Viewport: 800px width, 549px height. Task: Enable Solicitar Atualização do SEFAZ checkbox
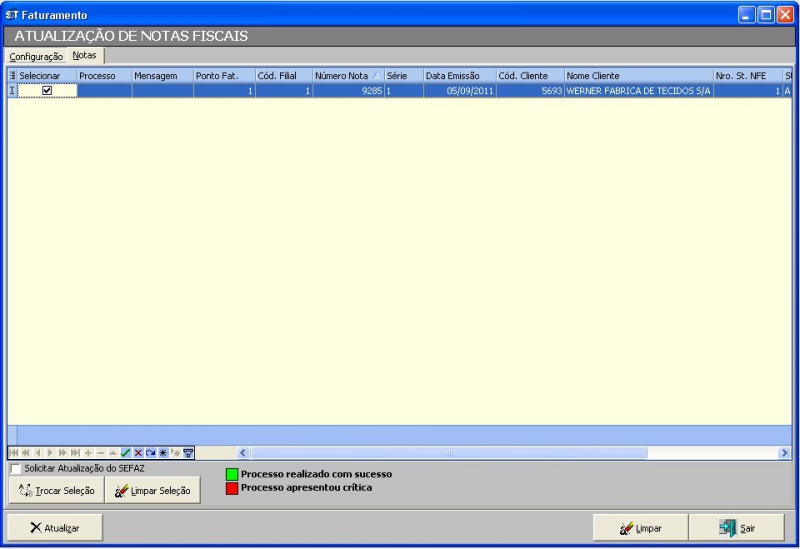15,468
